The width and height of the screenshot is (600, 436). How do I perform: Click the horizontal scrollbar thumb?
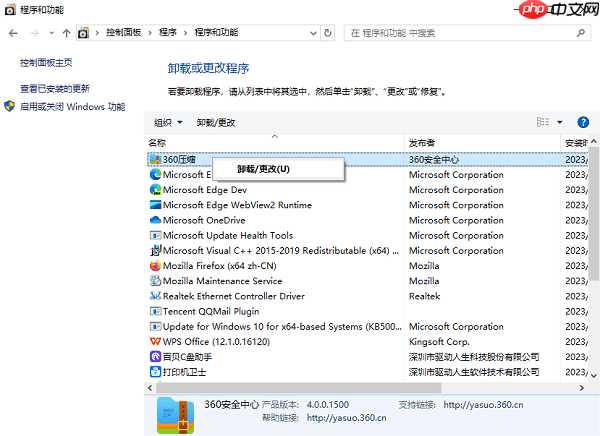[298, 388]
